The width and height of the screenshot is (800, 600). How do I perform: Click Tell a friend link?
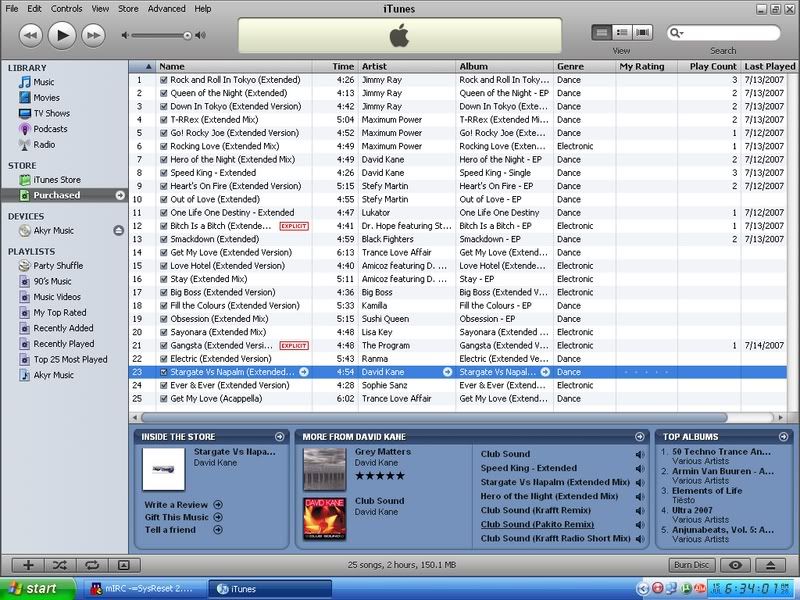tap(170, 530)
